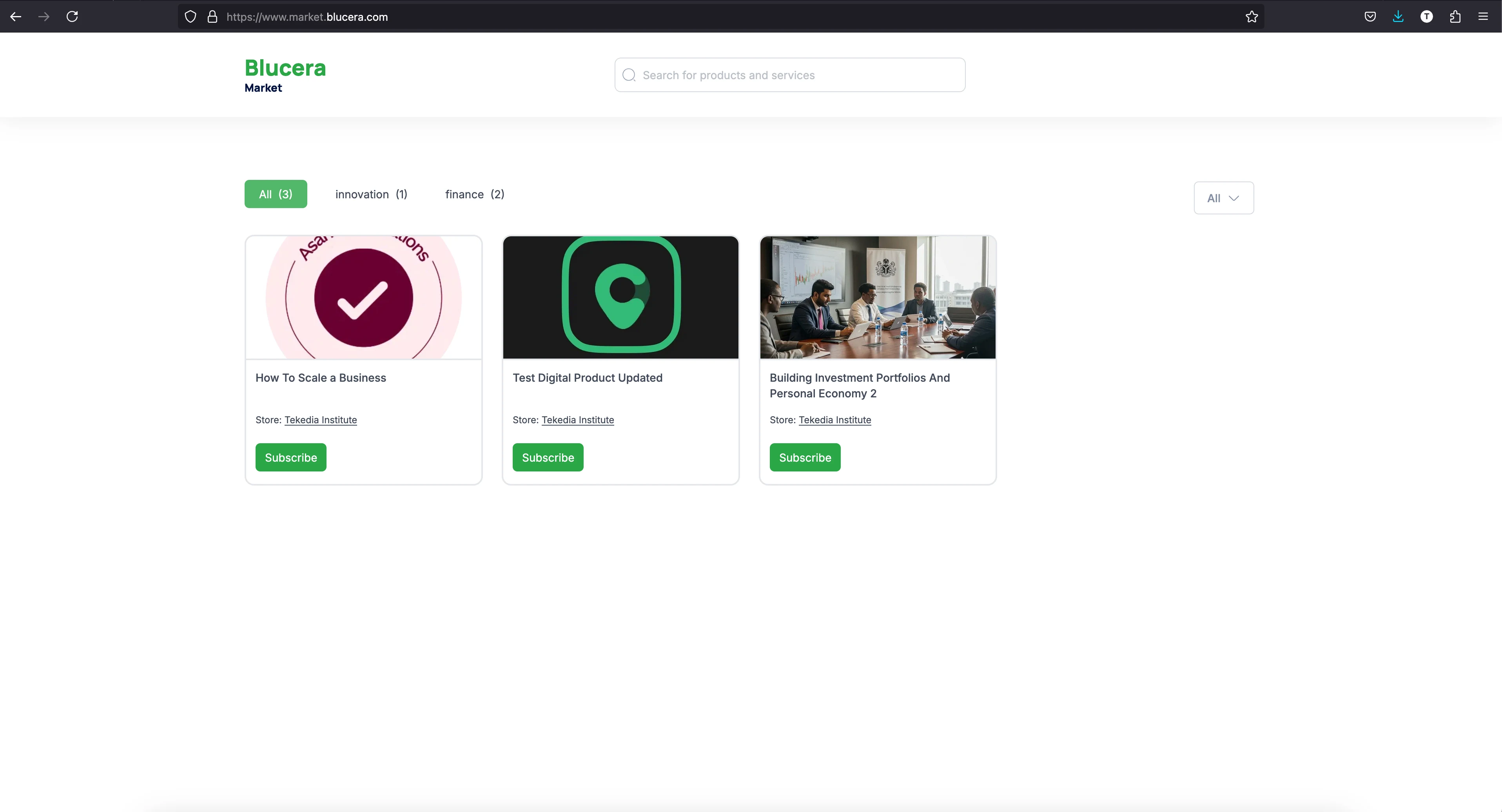Subscribe to Test Digital Product Updated

(548, 458)
